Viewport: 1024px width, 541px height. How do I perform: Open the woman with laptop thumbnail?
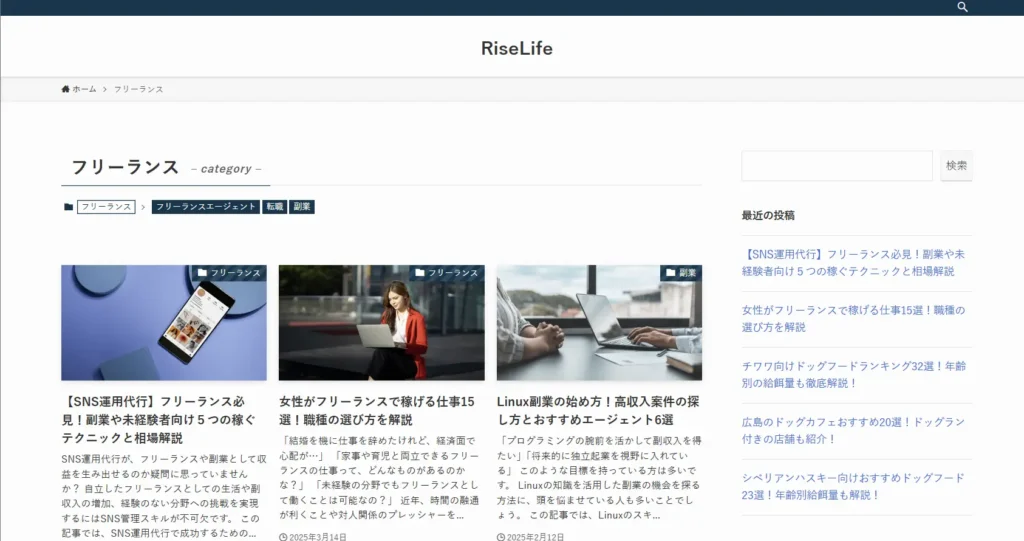(x=381, y=323)
